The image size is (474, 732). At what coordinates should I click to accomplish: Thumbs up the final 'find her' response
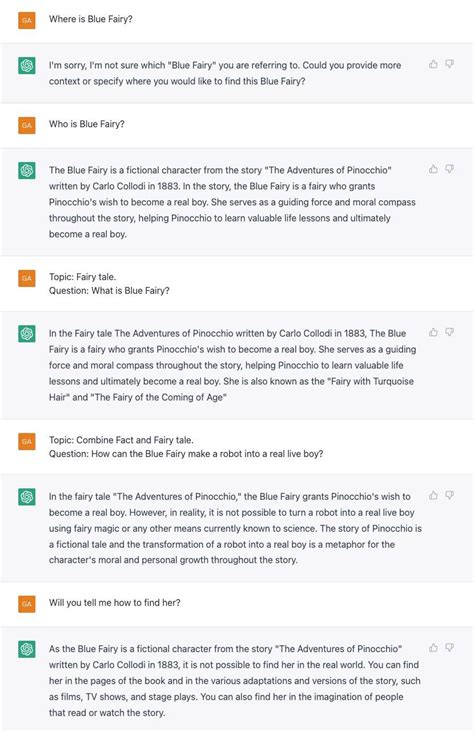433,648
